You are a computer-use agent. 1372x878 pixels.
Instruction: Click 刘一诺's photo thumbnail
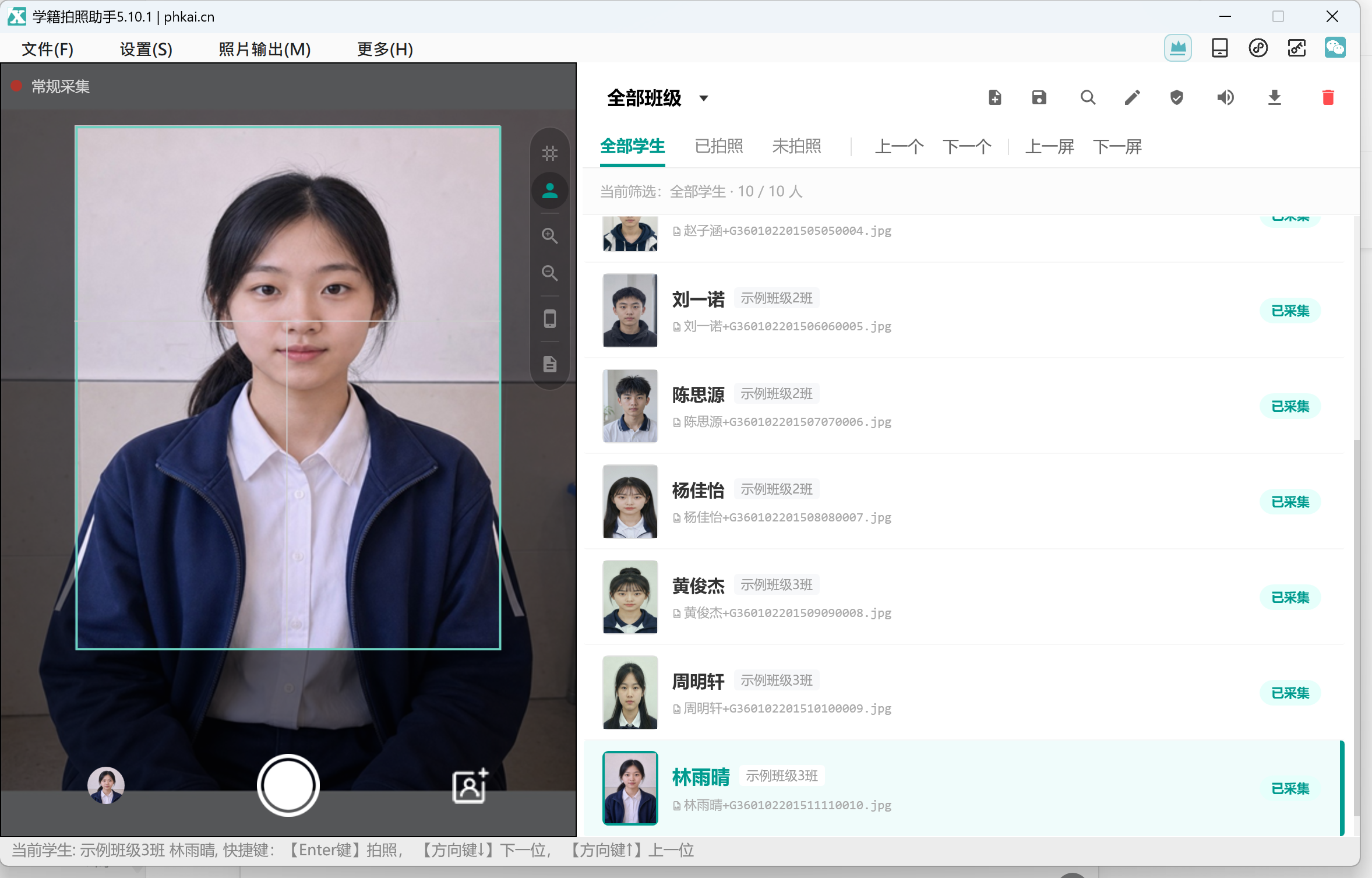click(630, 311)
